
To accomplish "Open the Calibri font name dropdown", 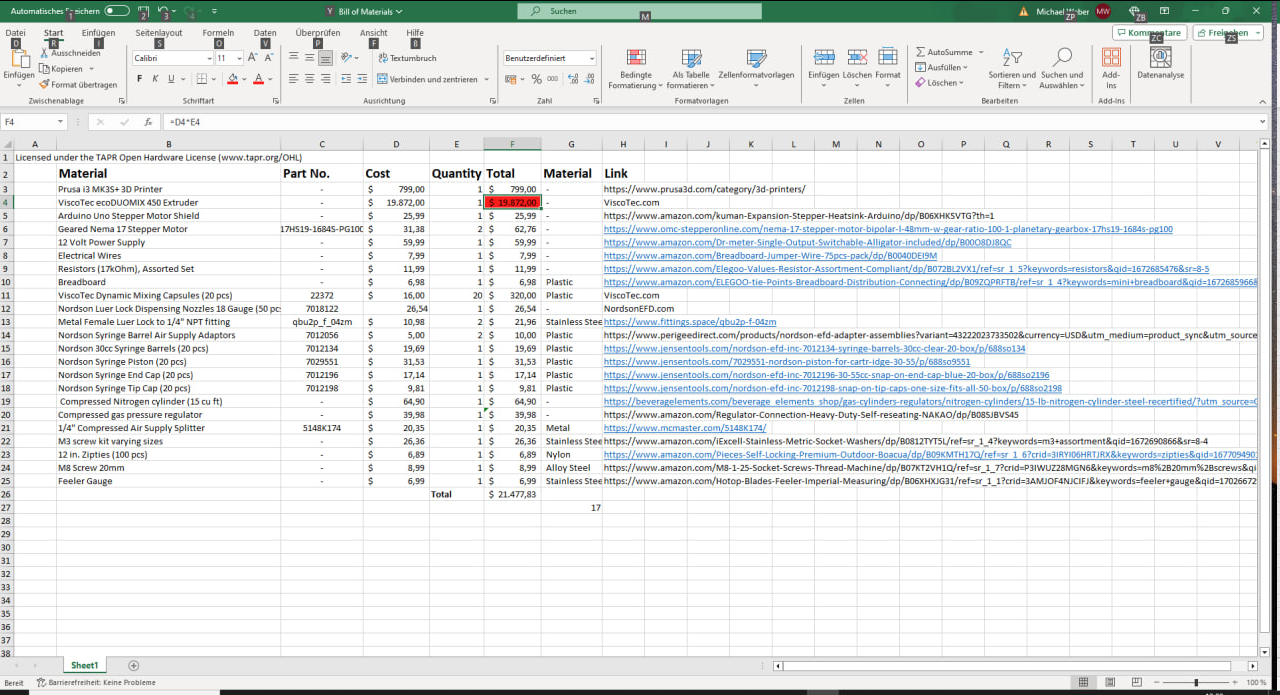I will [x=208, y=58].
